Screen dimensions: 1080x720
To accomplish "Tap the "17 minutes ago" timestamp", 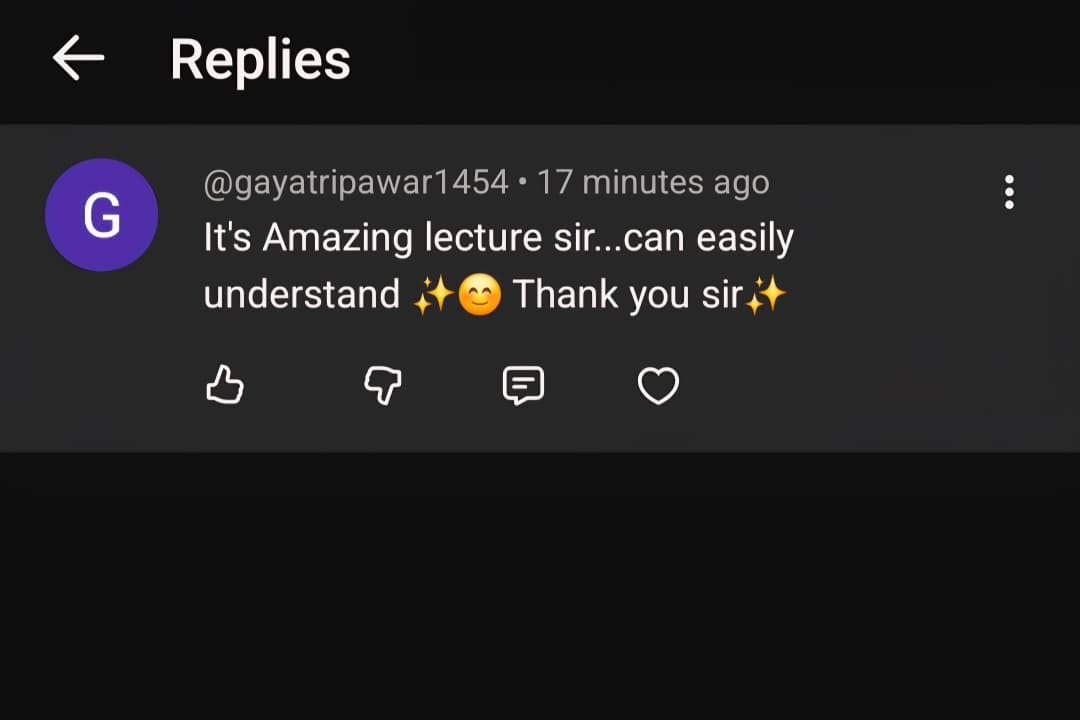I will coord(653,183).
